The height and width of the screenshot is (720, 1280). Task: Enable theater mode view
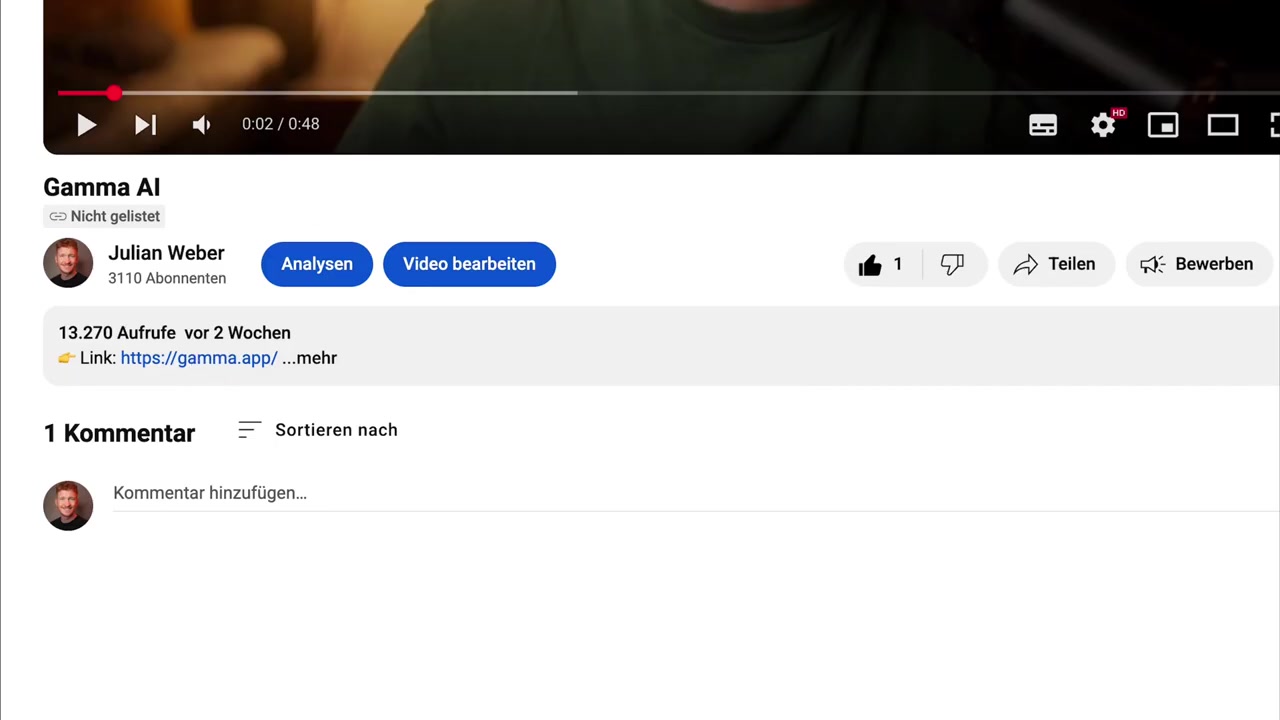click(x=1223, y=125)
